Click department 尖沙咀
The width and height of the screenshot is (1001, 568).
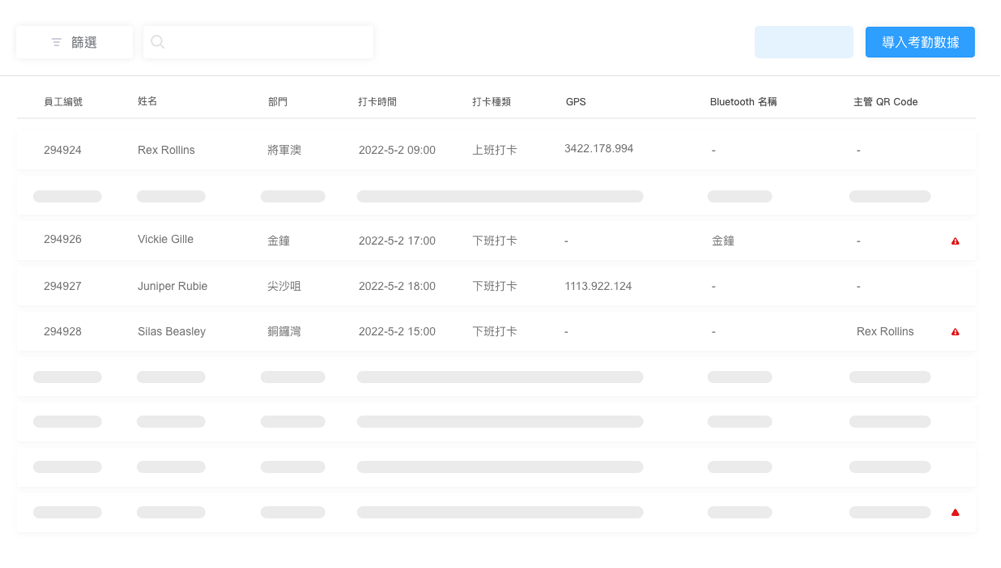click(x=284, y=286)
